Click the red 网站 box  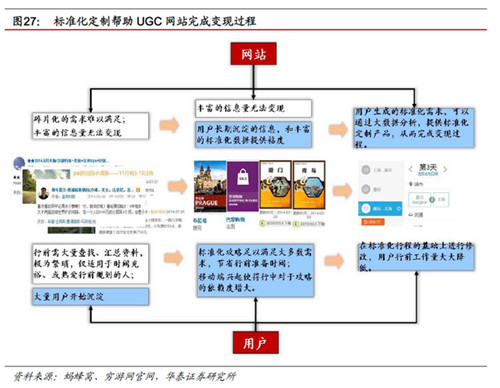[253, 54]
